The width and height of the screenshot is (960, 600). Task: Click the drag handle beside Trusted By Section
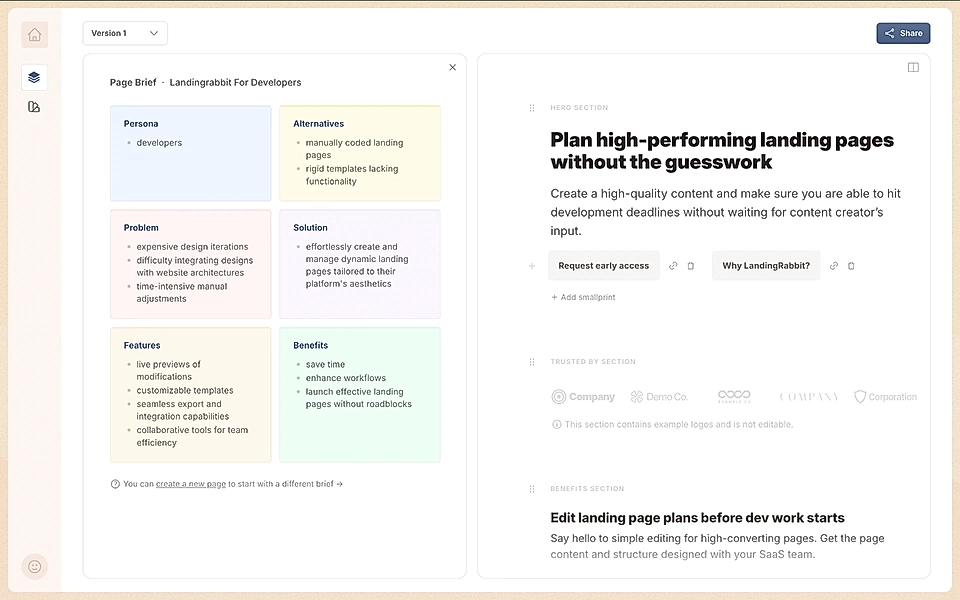530,361
